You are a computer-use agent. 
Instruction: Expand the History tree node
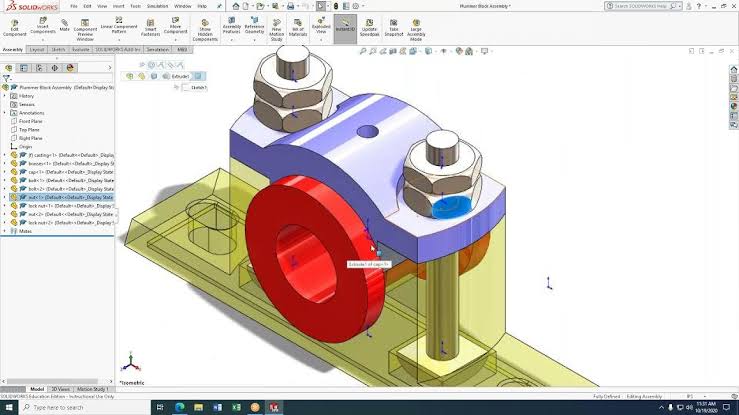point(4,96)
